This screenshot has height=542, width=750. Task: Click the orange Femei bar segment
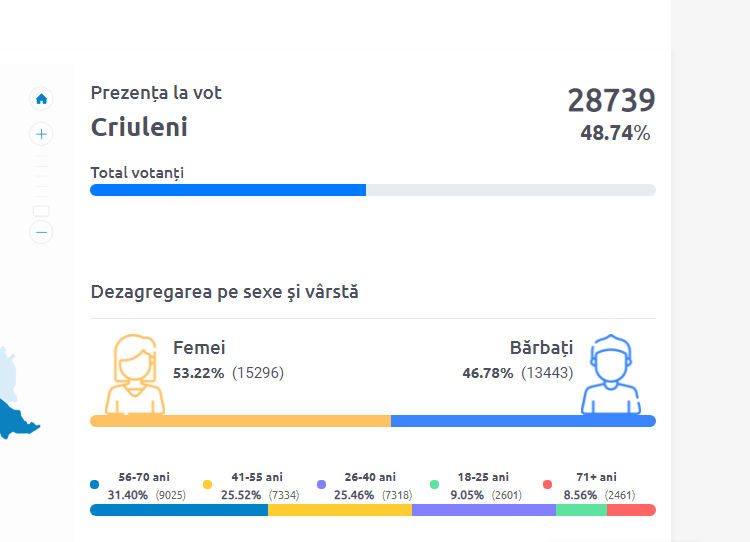[240, 421]
